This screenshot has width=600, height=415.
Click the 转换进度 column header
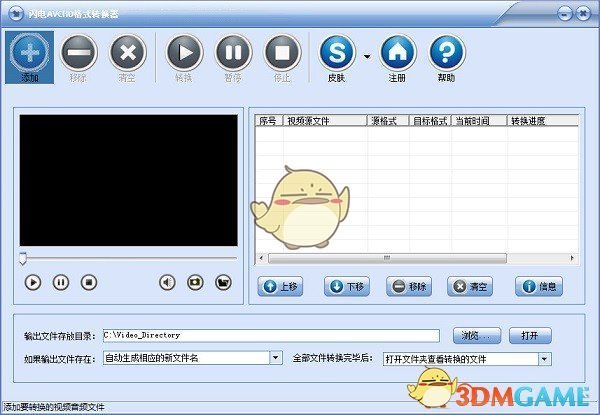tap(543, 121)
